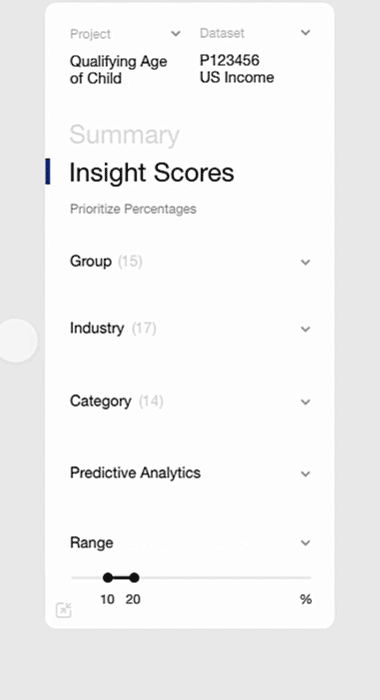The width and height of the screenshot is (380, 700).
Task: Click the Industry label
Action: [x=97, y=328]
